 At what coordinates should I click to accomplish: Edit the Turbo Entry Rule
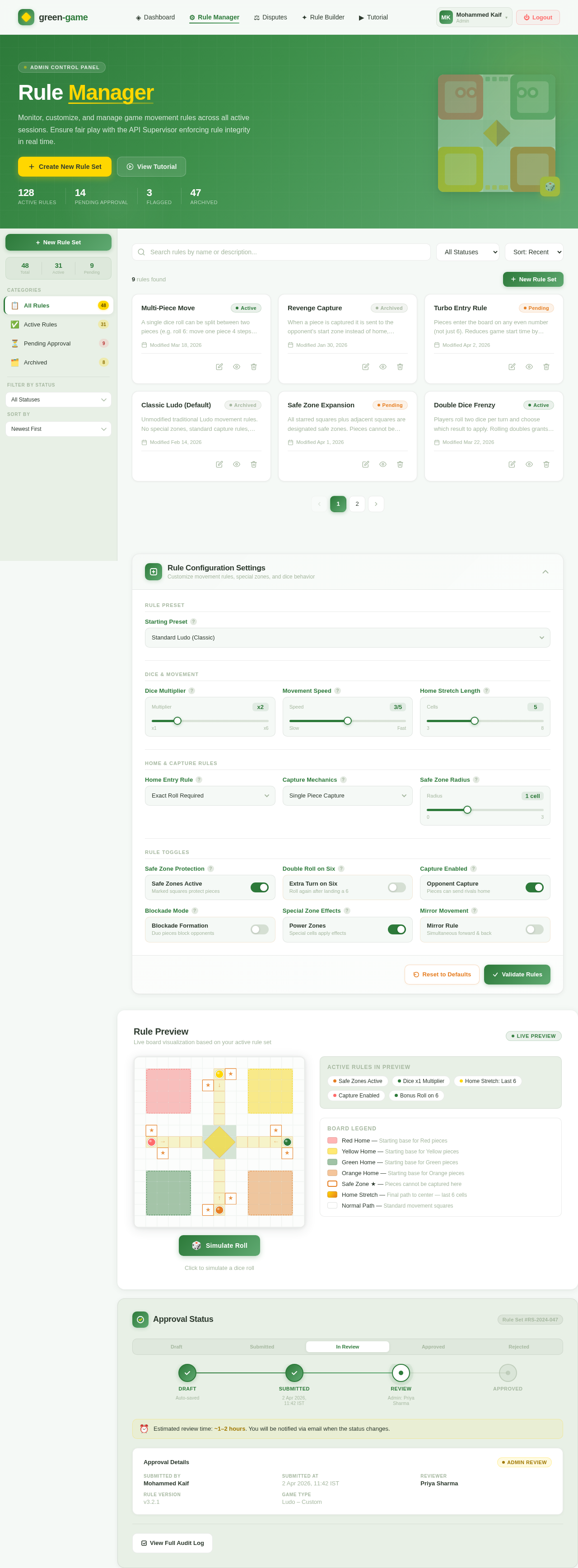pyautogui.click(x=512, y=367)
